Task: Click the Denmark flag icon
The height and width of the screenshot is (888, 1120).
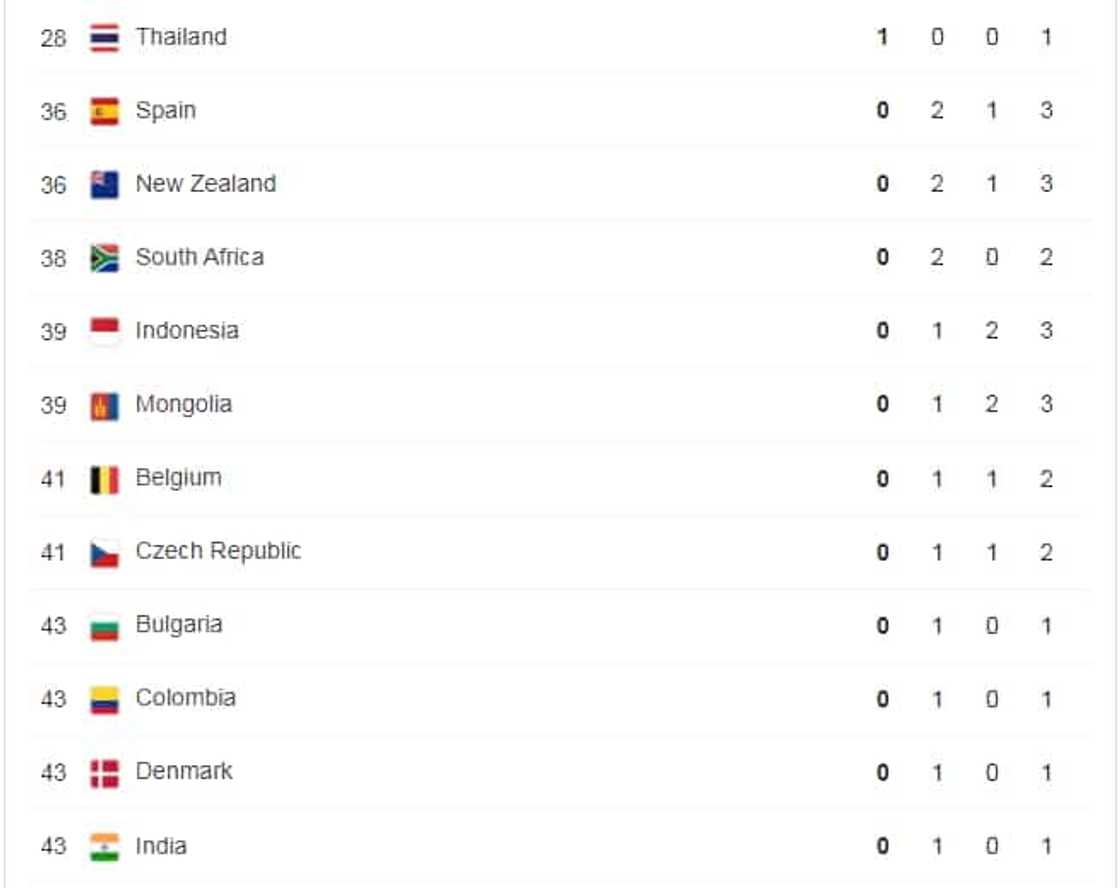Action: tap(104, 773)
